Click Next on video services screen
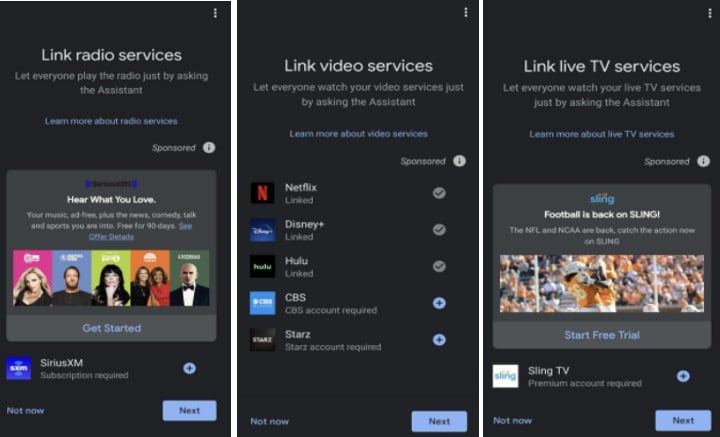 point(439,421)
